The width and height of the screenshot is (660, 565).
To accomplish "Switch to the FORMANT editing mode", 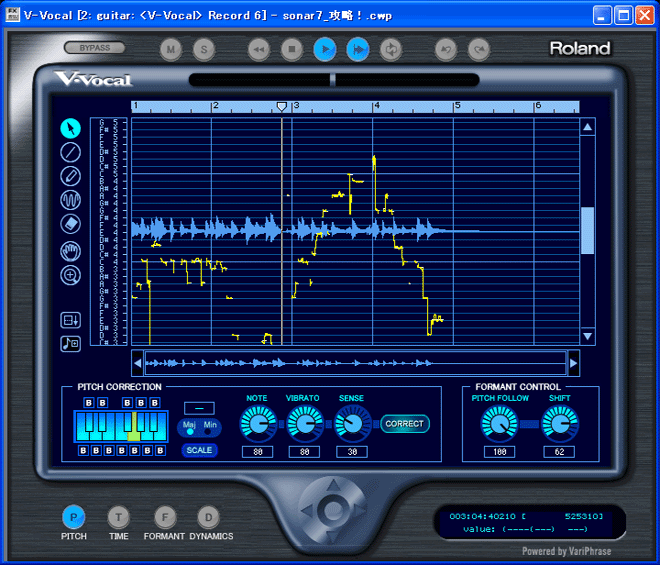I will 165,517.
